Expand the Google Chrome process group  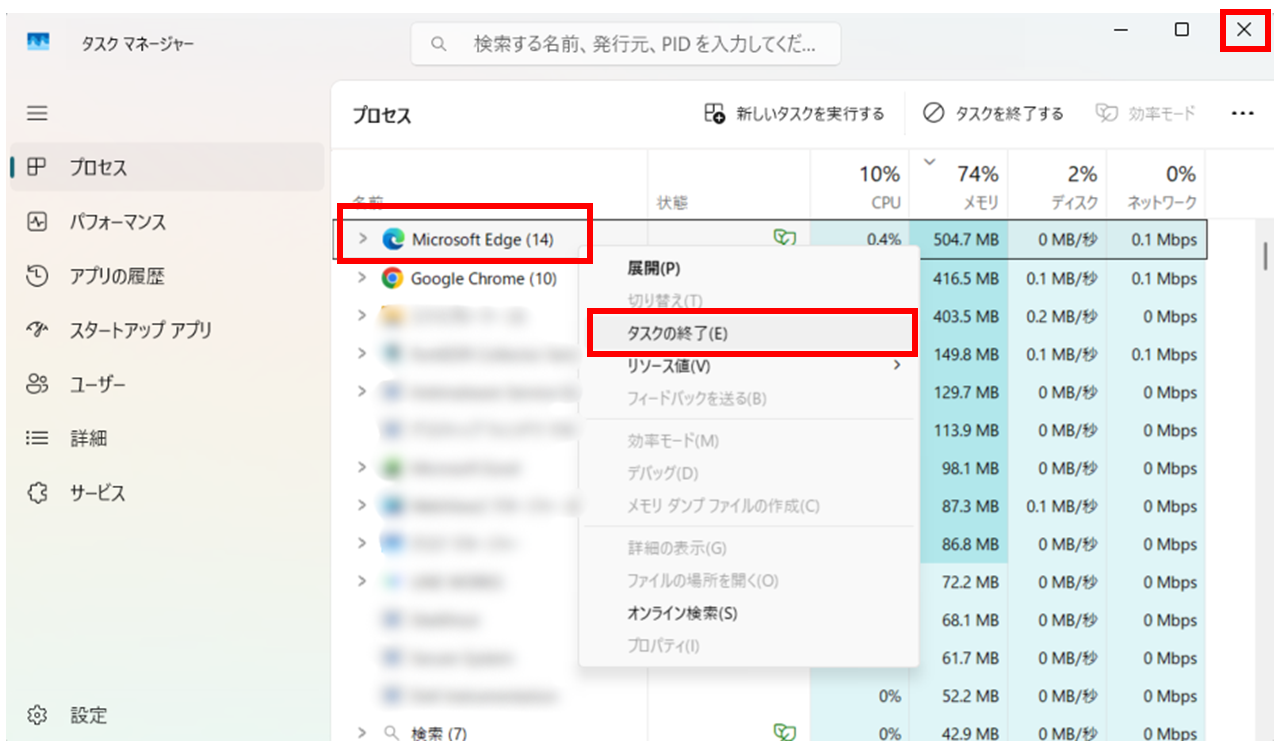point(362,278)
